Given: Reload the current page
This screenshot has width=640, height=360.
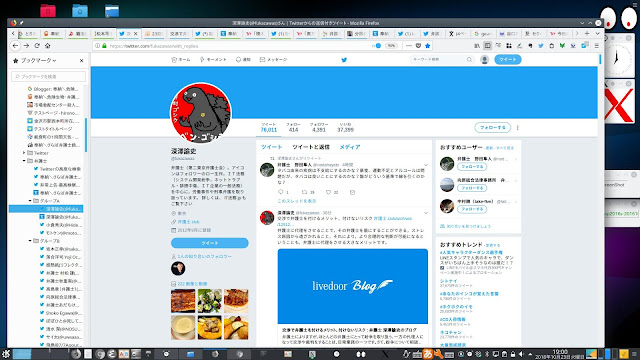Looking at the screenshot, I should (x=37, y=46).
